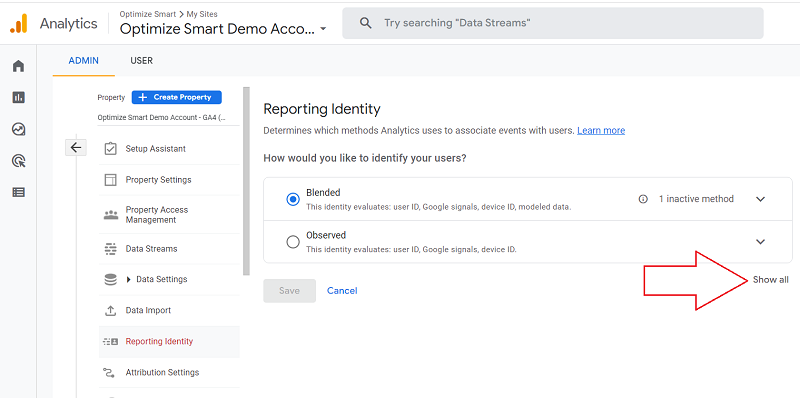Click the Create Property button
800x398 pixels.
click(x=177, y=97)
